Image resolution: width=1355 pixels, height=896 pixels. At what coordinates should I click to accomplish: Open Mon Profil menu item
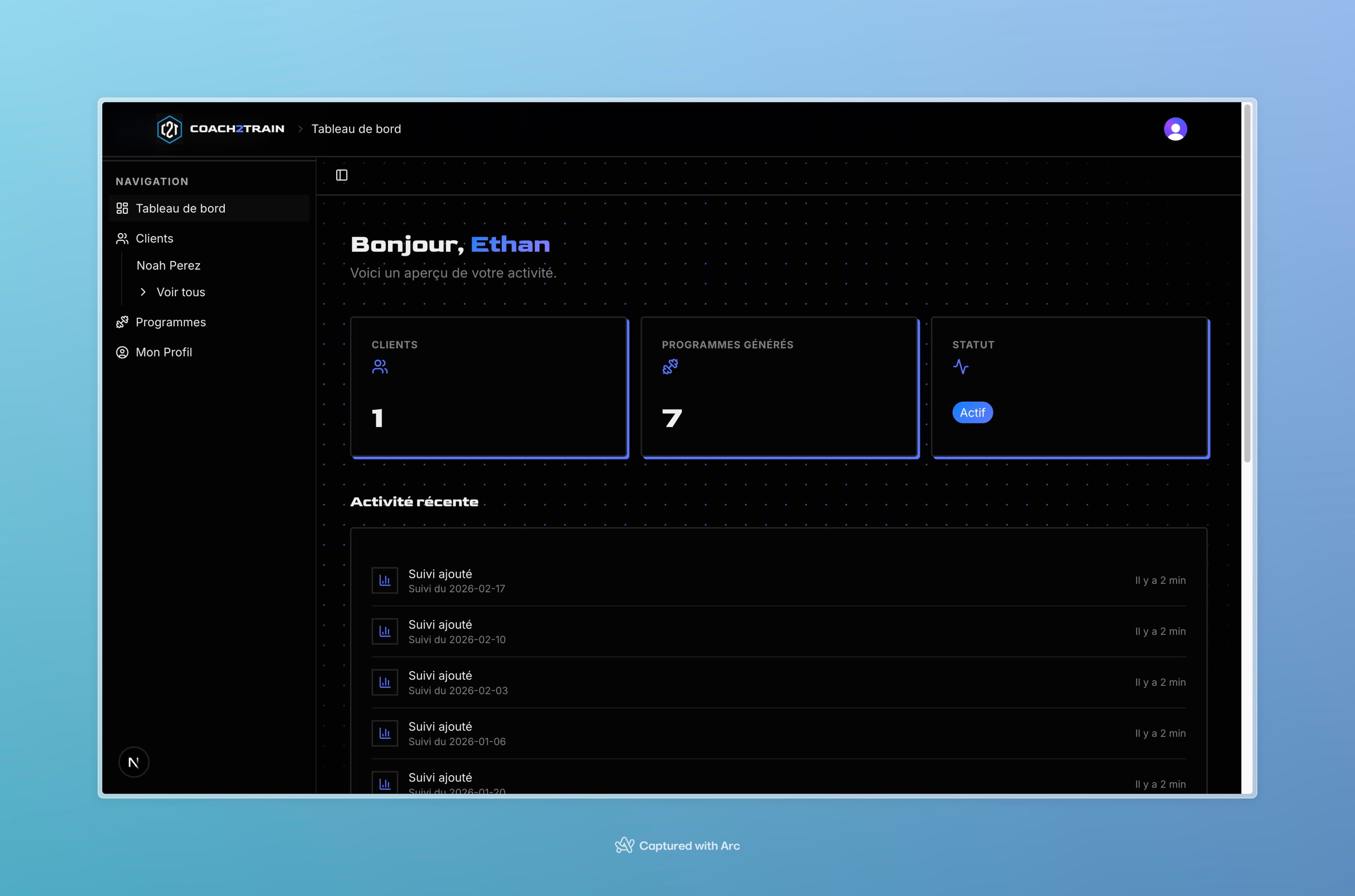tap(164, 352)
